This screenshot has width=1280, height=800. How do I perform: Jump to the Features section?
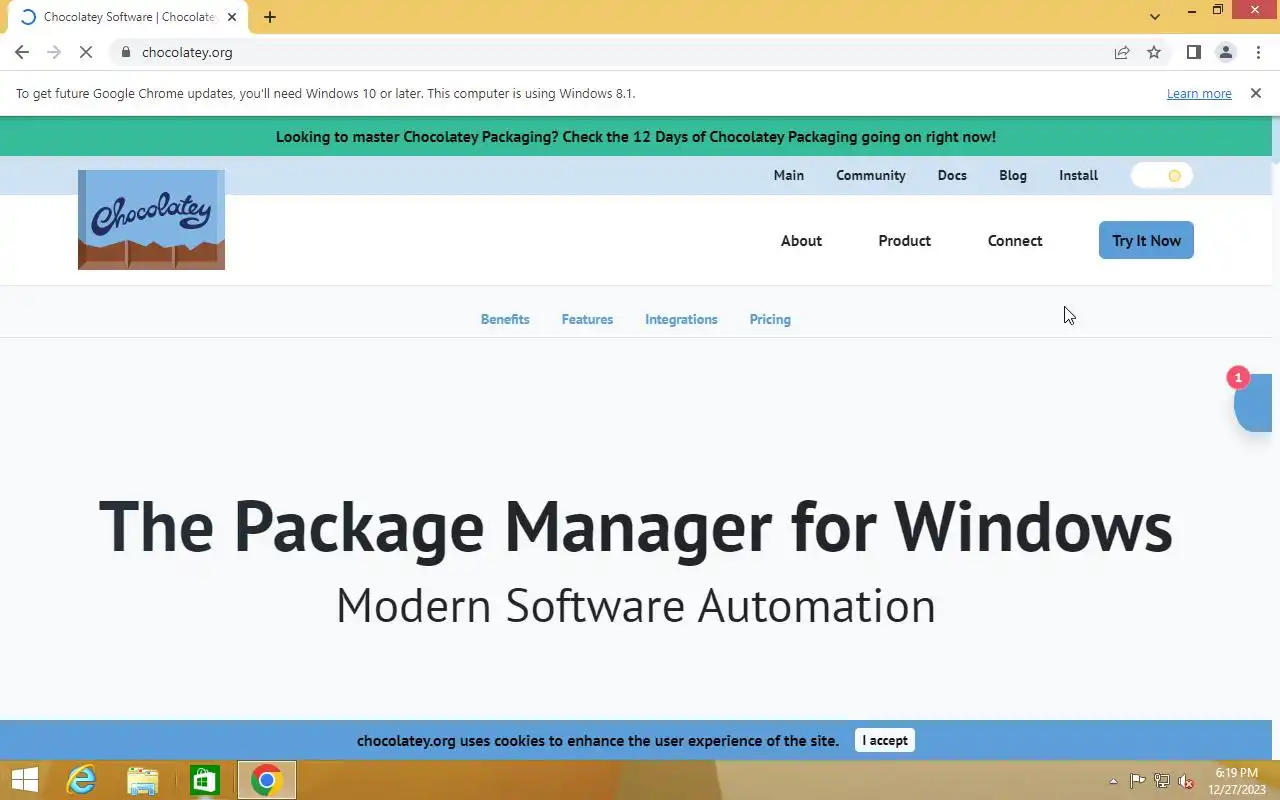pyautogui.click(x=587, y=319)
